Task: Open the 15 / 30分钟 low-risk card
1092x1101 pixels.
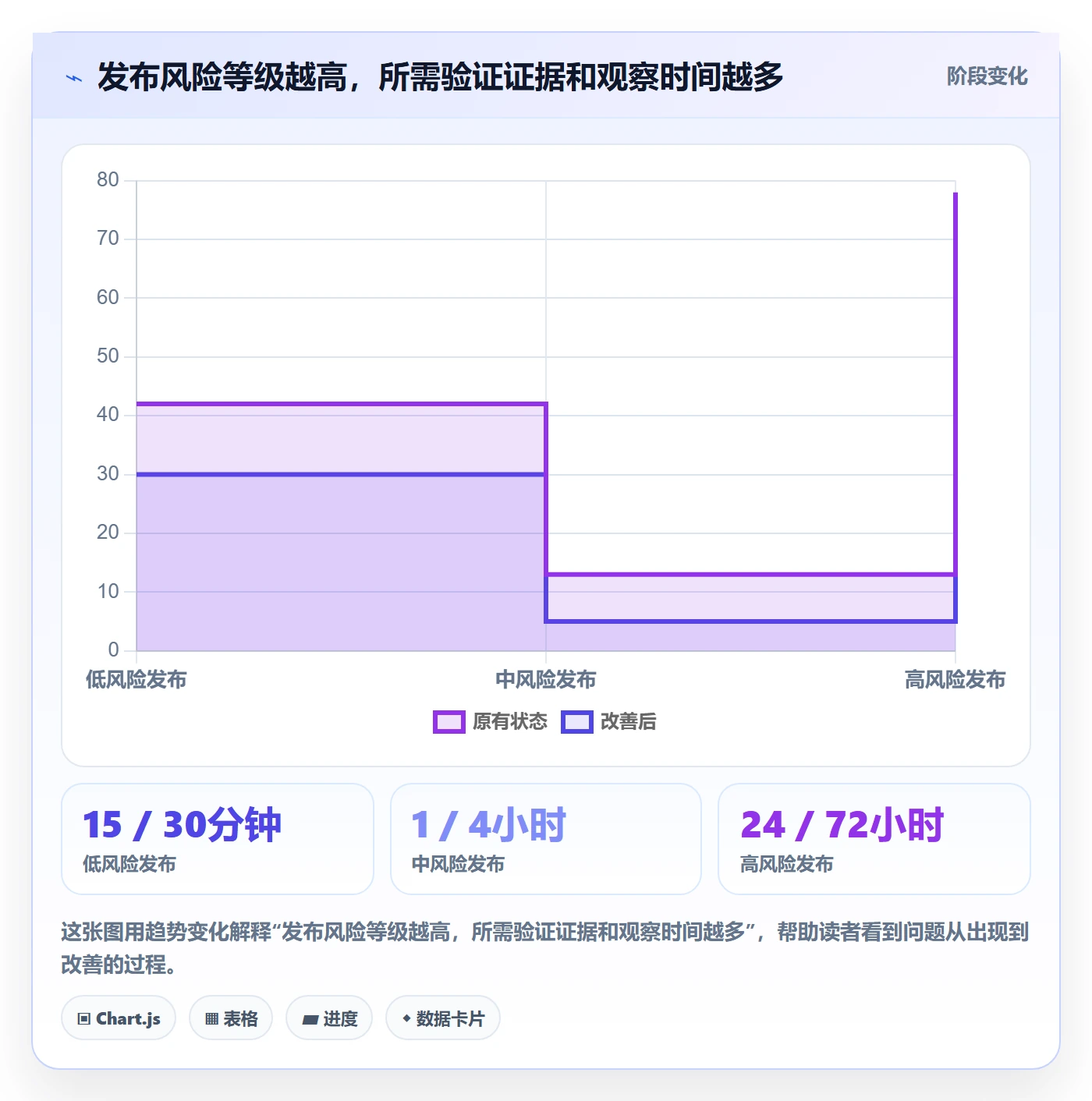Action: coord(218,839)
